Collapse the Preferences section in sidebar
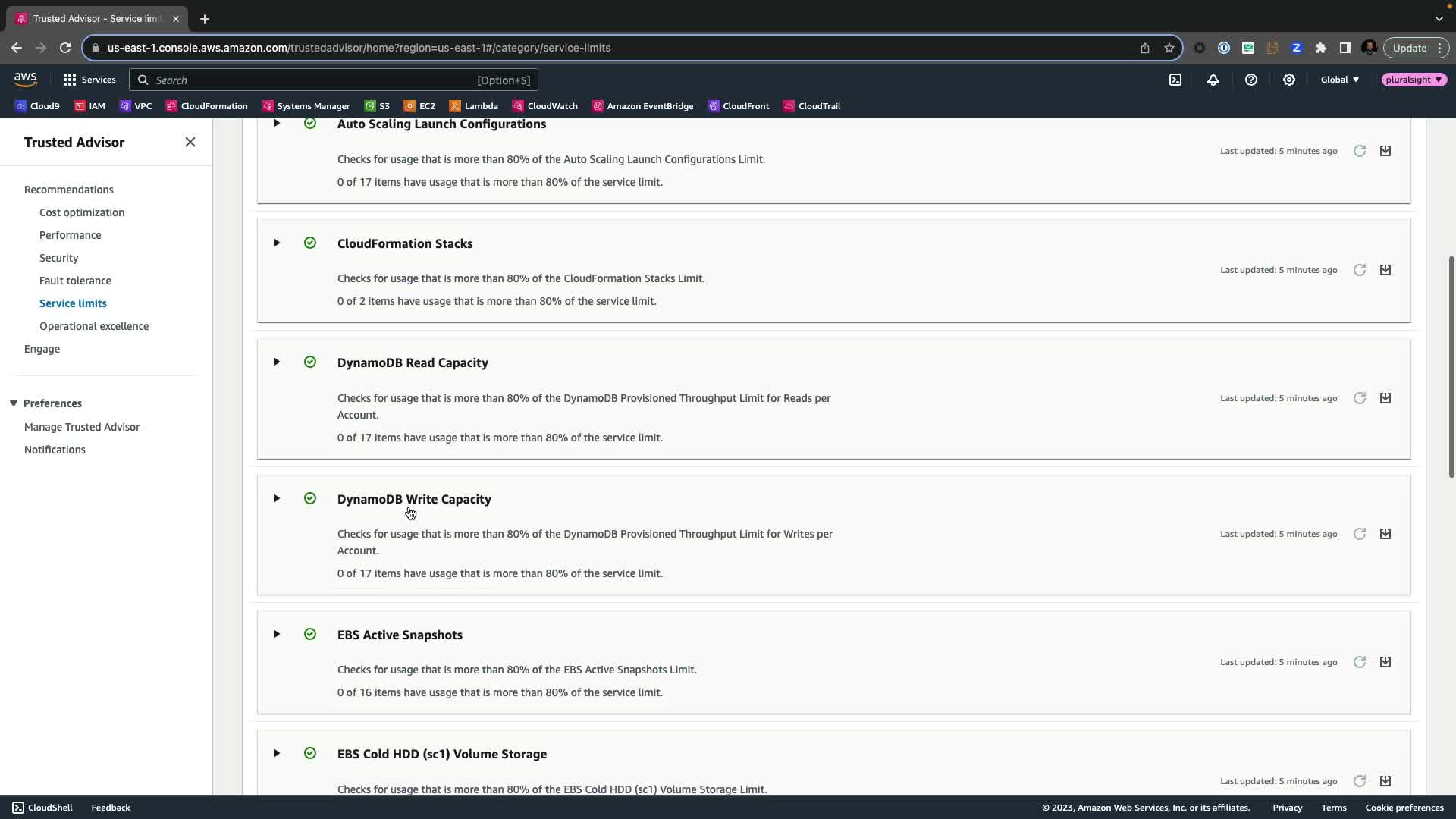 tap(14, 403)
